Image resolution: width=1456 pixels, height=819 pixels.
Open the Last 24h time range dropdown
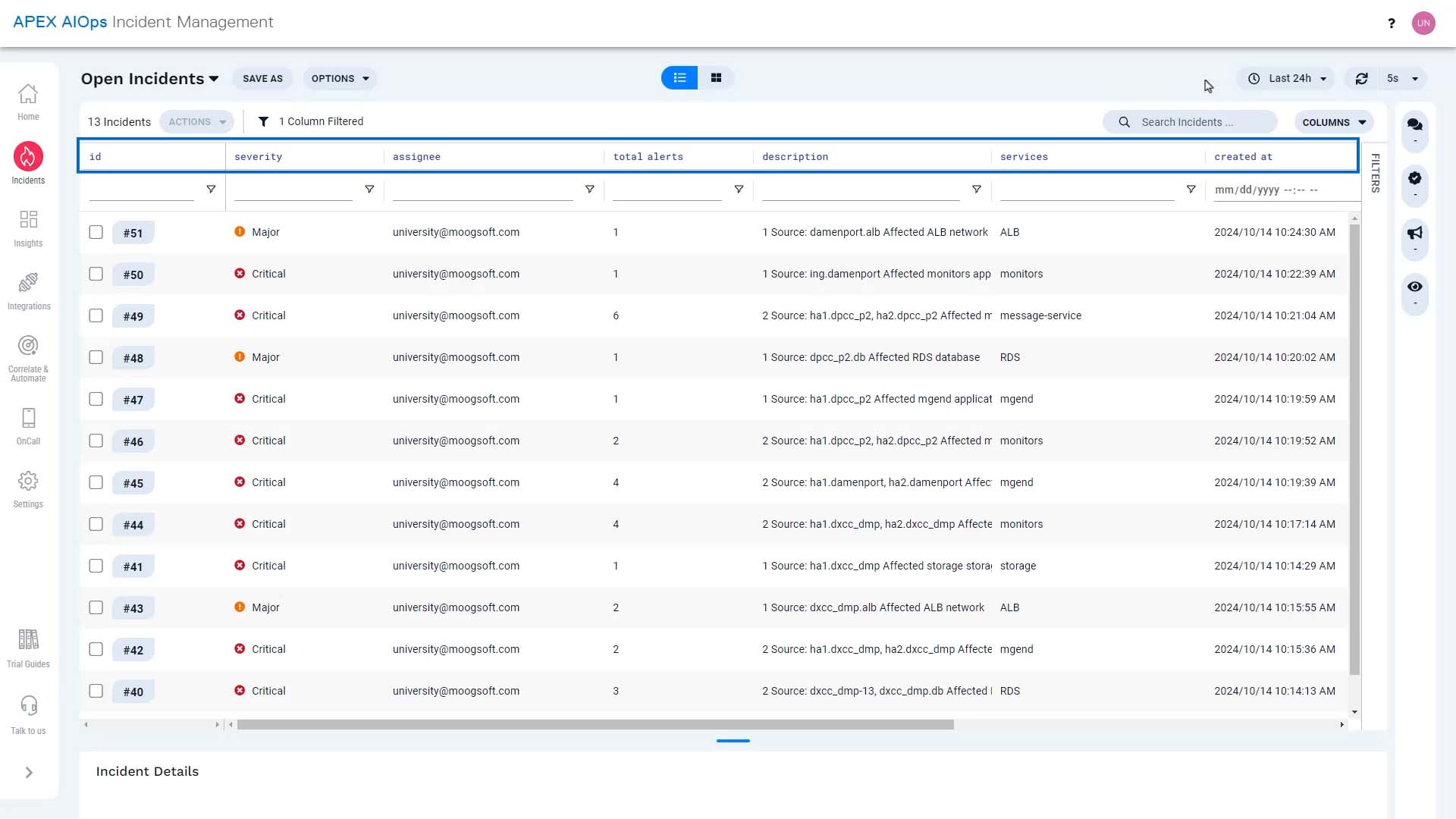[1286, 79]
